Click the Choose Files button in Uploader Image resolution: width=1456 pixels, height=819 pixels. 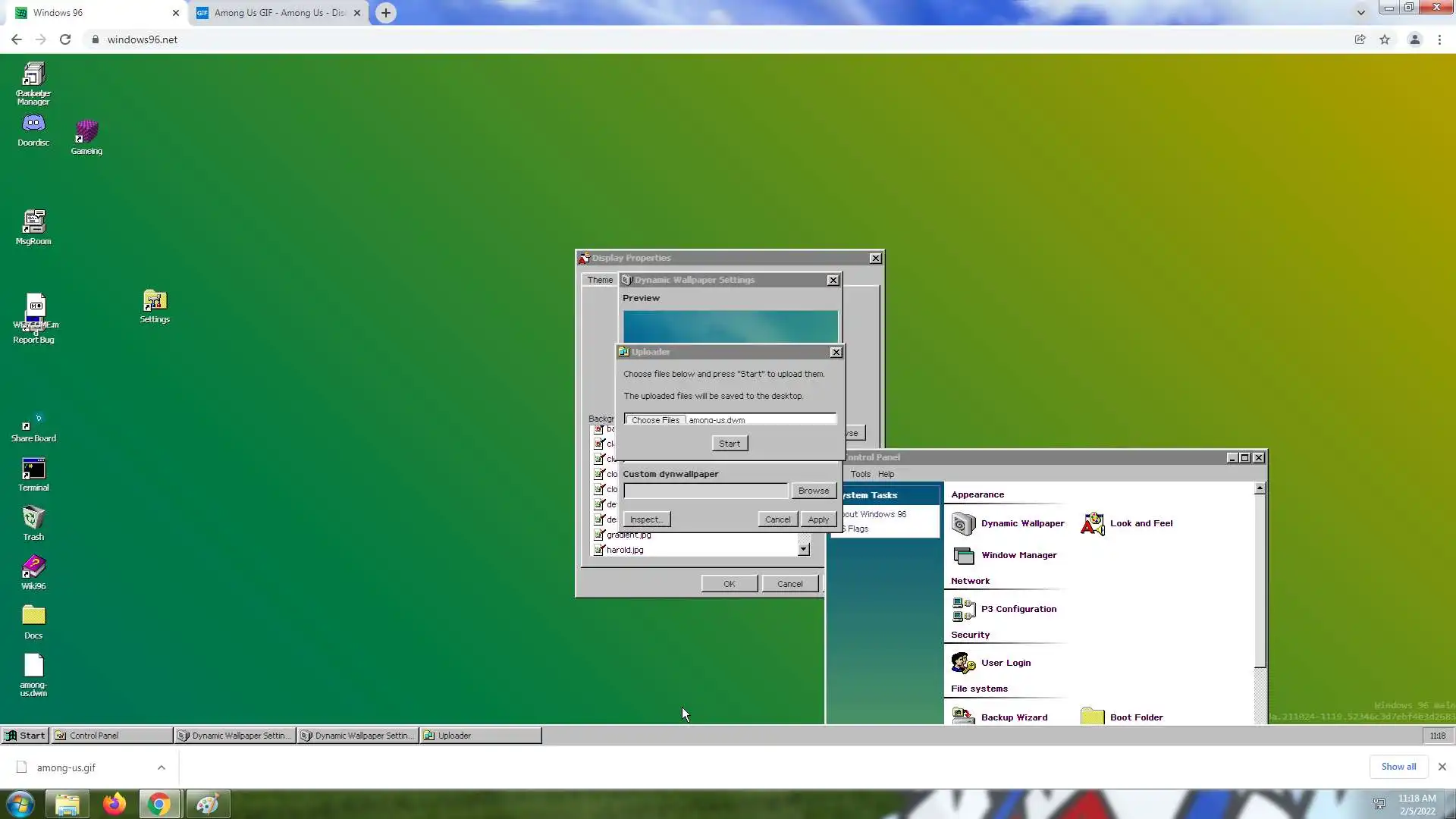[655, 420]
